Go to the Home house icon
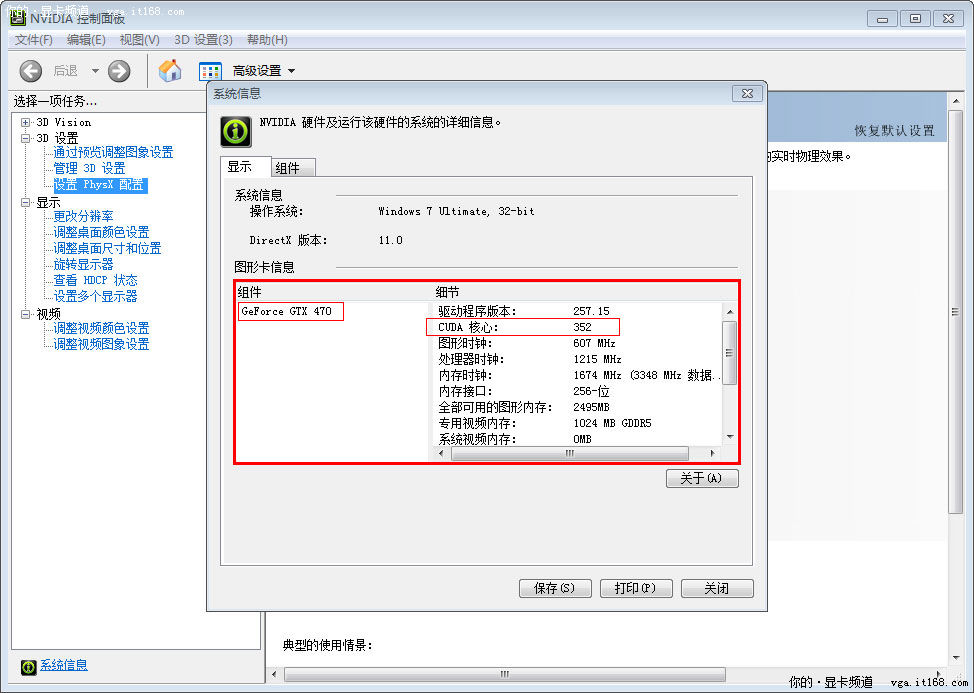 [170, 71]
